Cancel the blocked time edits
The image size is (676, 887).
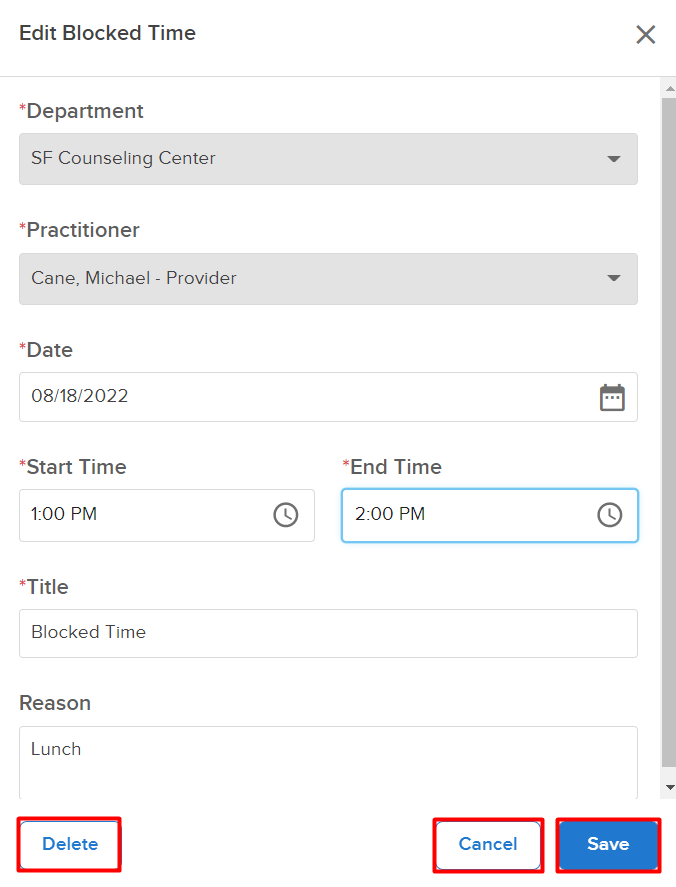tap(488, 845)
